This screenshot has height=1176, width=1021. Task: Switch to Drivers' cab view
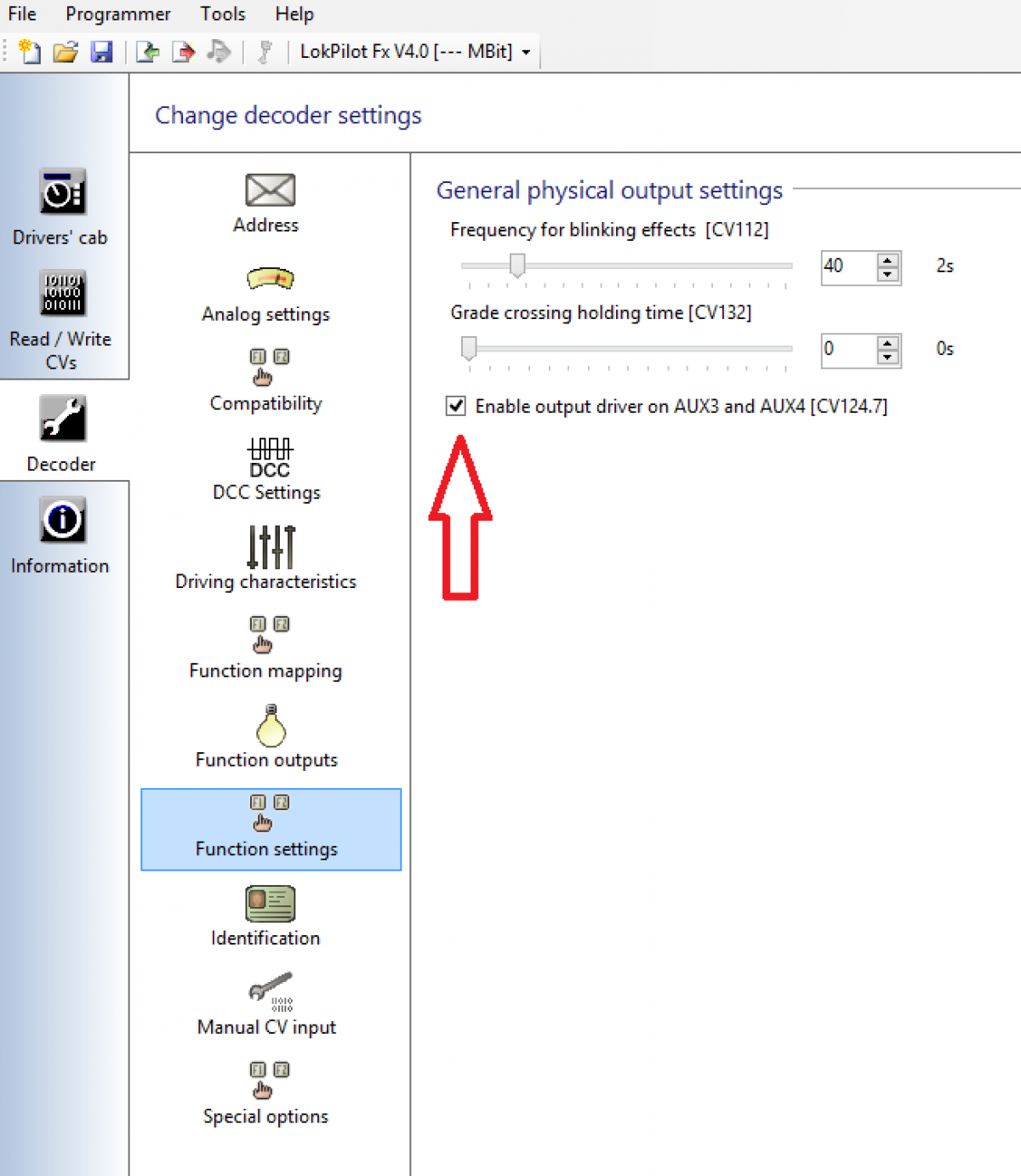tap(60, 208)
